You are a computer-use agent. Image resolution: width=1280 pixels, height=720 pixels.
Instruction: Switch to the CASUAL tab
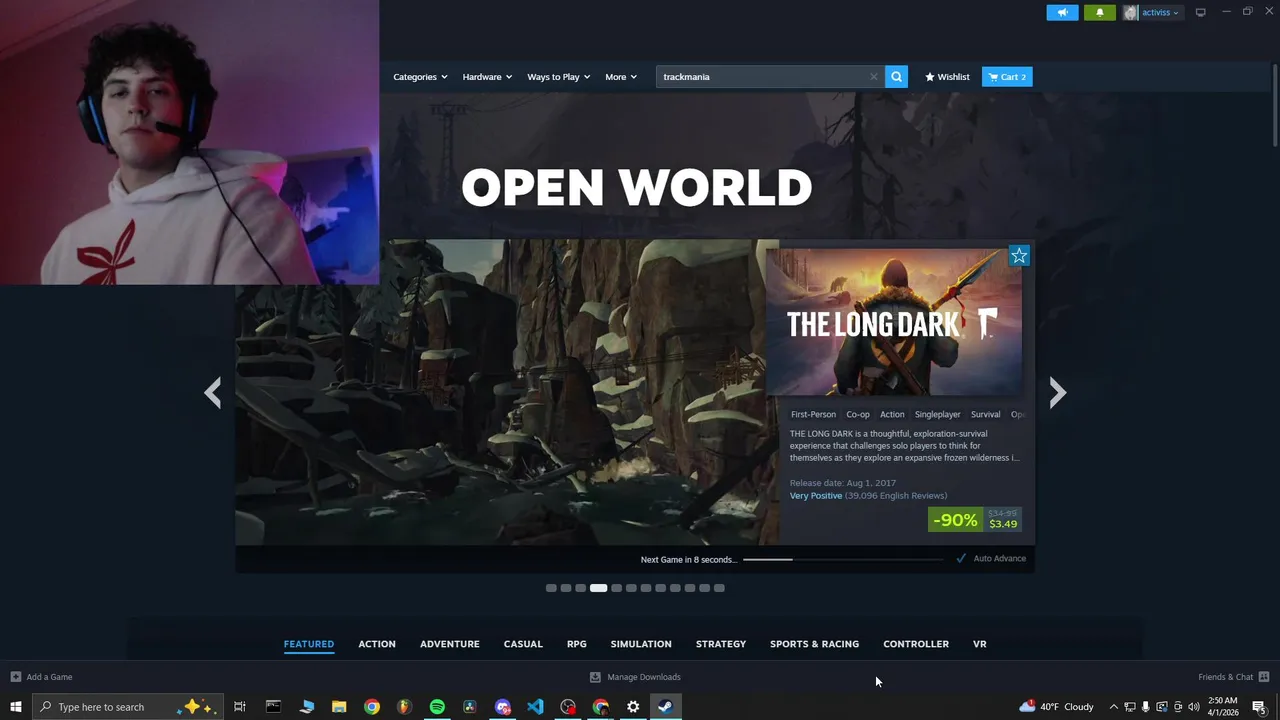523,644
